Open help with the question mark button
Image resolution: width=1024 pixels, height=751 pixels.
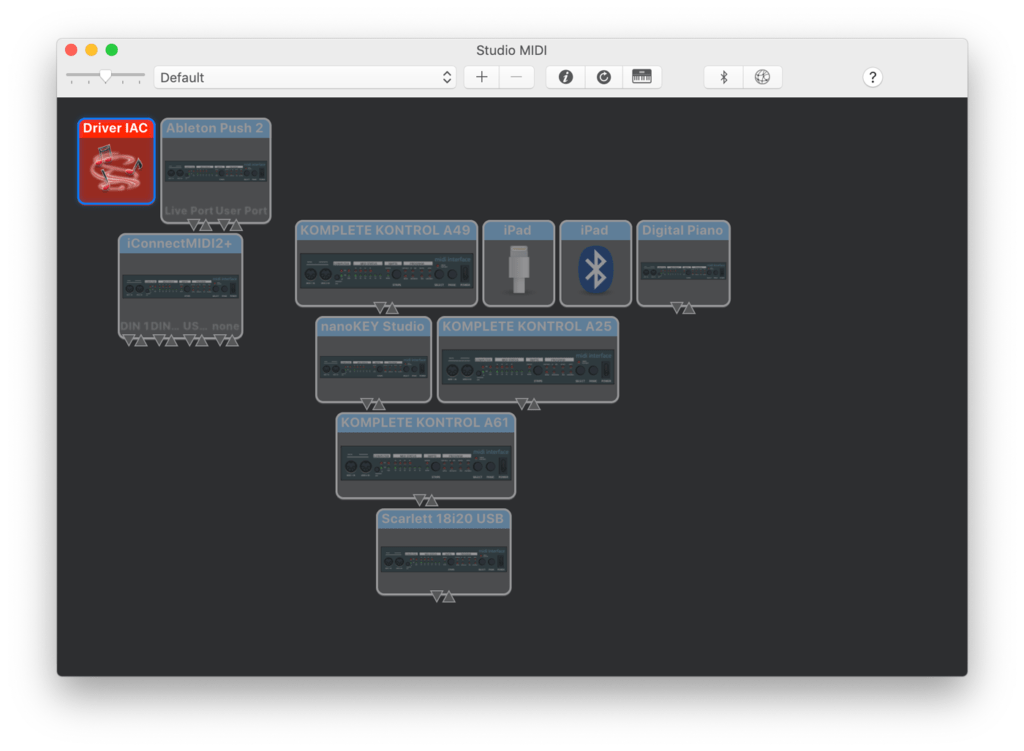coord(872,77)
